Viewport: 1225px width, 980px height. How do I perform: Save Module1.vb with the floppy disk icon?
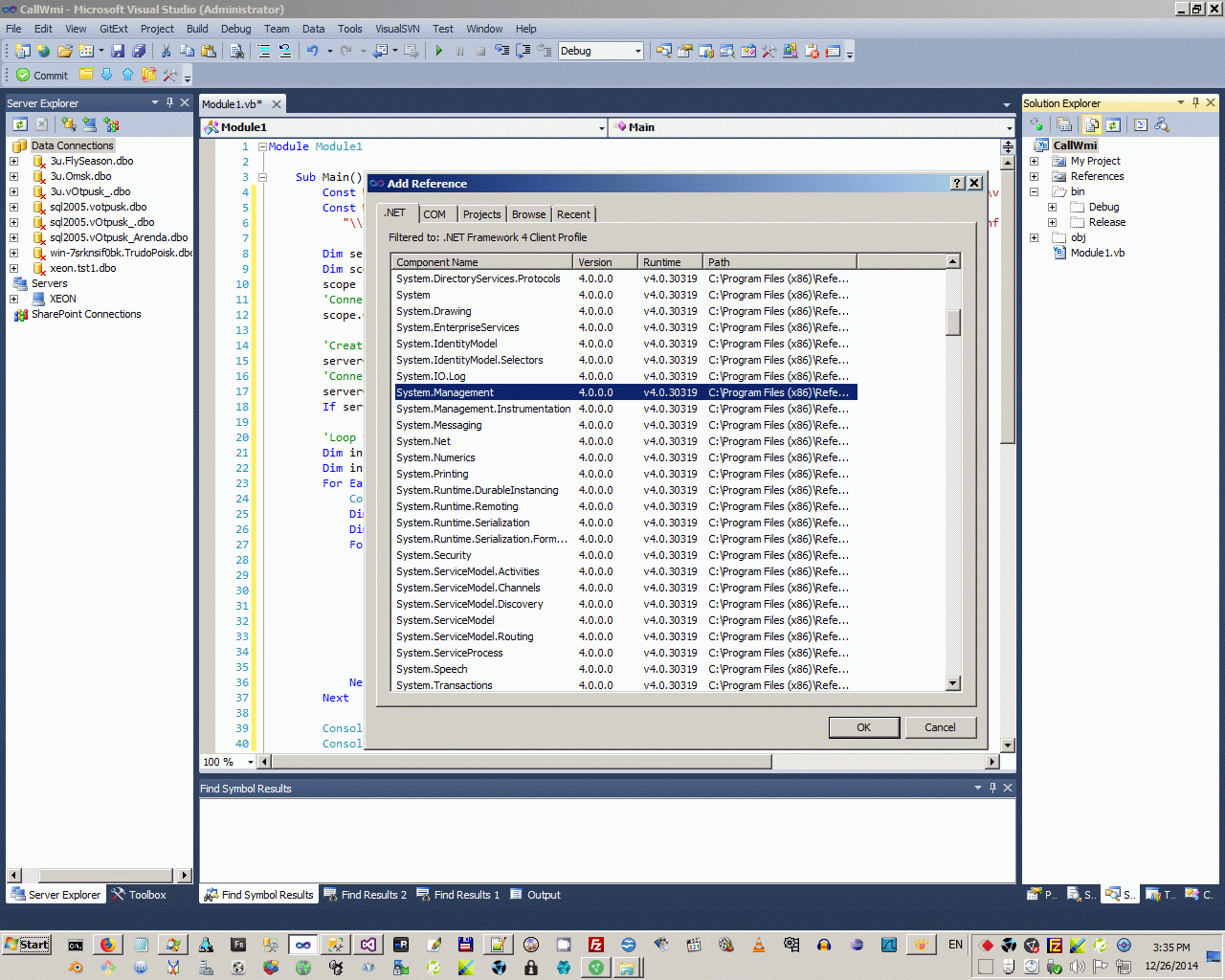(x=118, y=51)
